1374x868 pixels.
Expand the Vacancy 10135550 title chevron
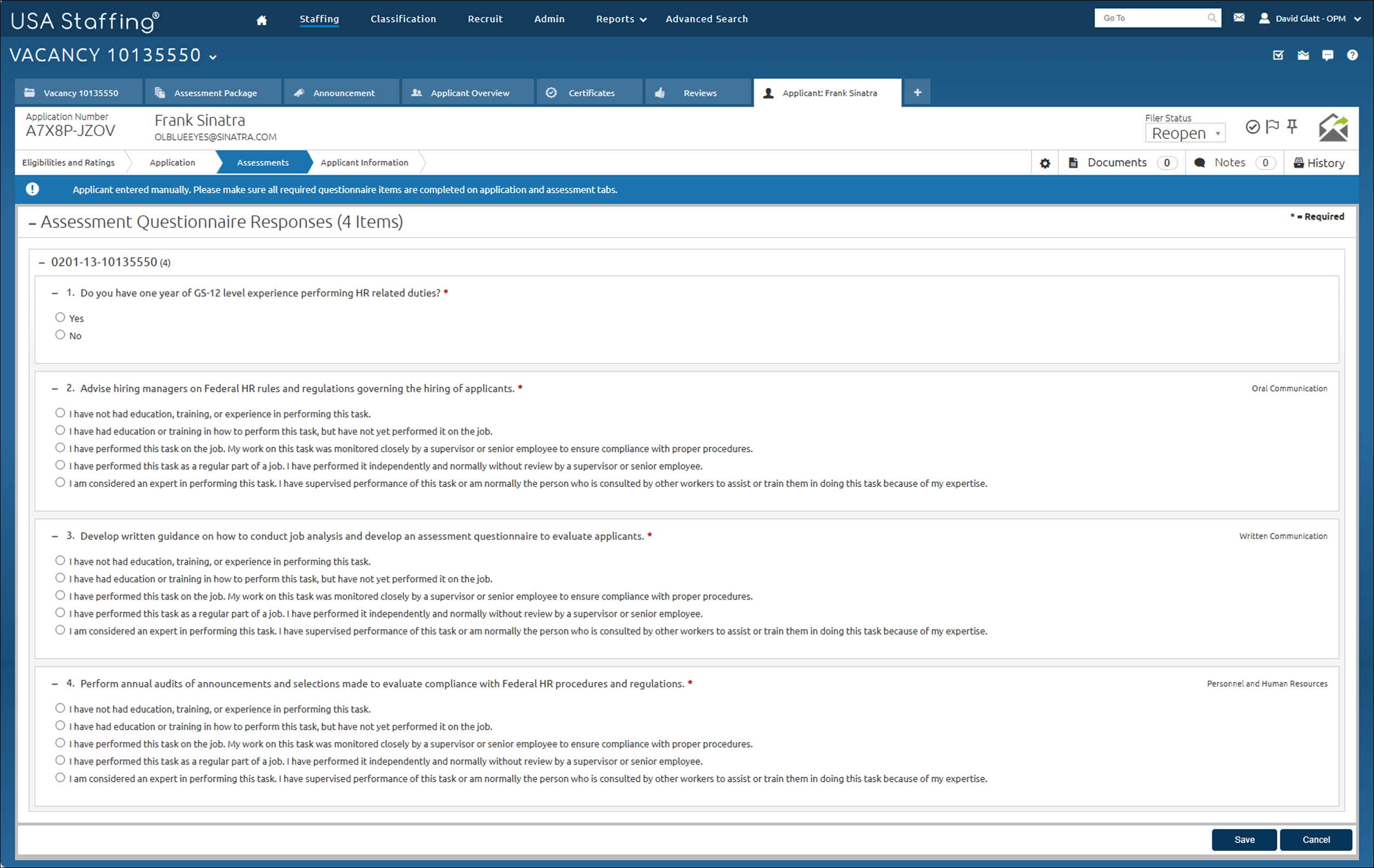(213, 57)
